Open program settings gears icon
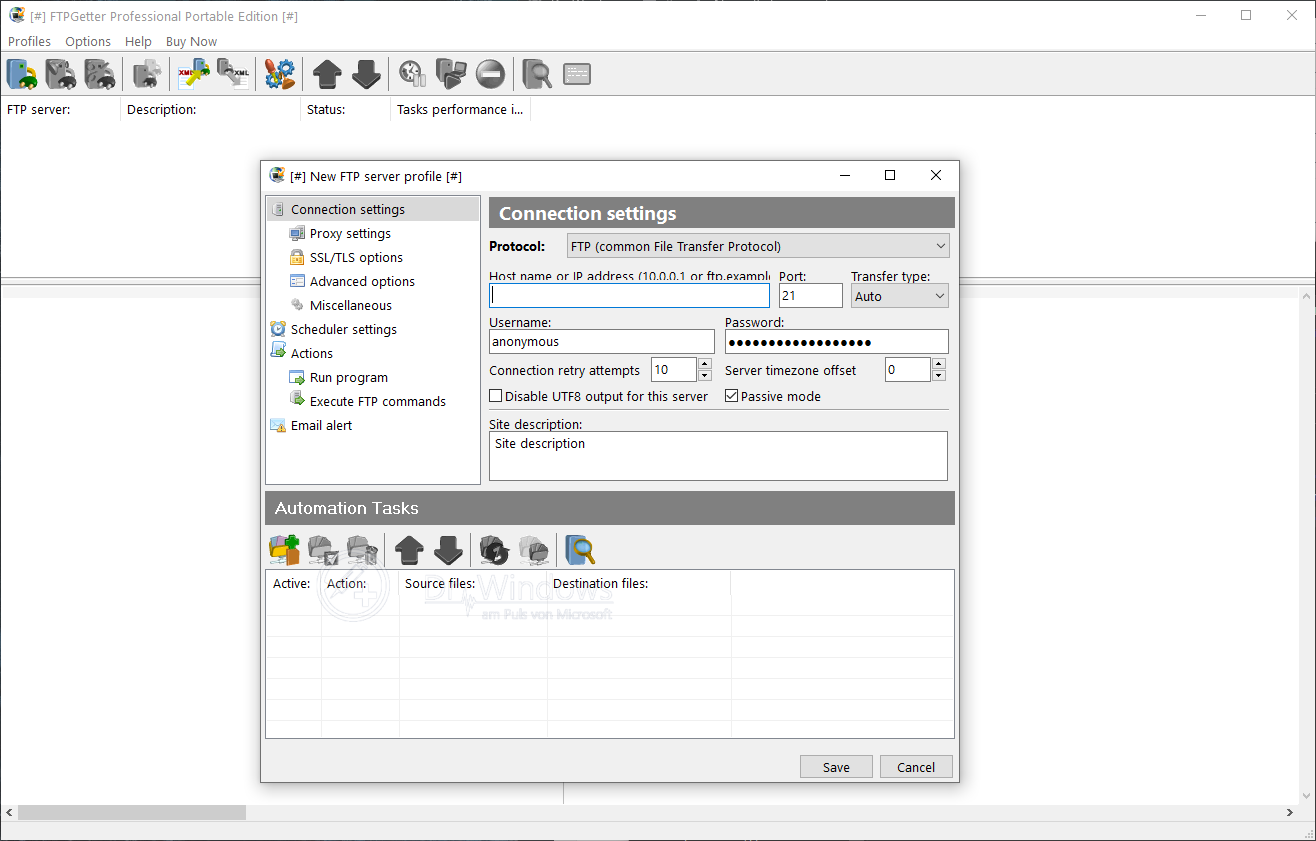This screenshot has width=1316, height=841. (x=280, y=74)
